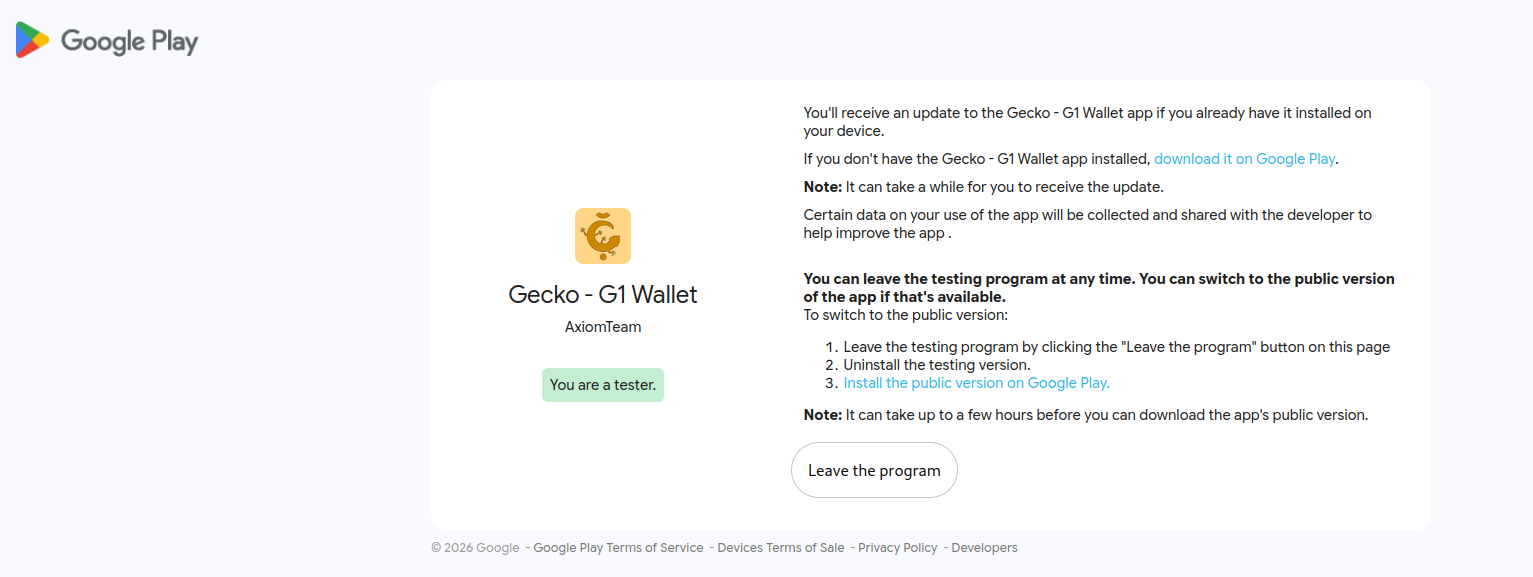
Task: Click the "Uninstall the testing version." step
Action: [936, 365]
